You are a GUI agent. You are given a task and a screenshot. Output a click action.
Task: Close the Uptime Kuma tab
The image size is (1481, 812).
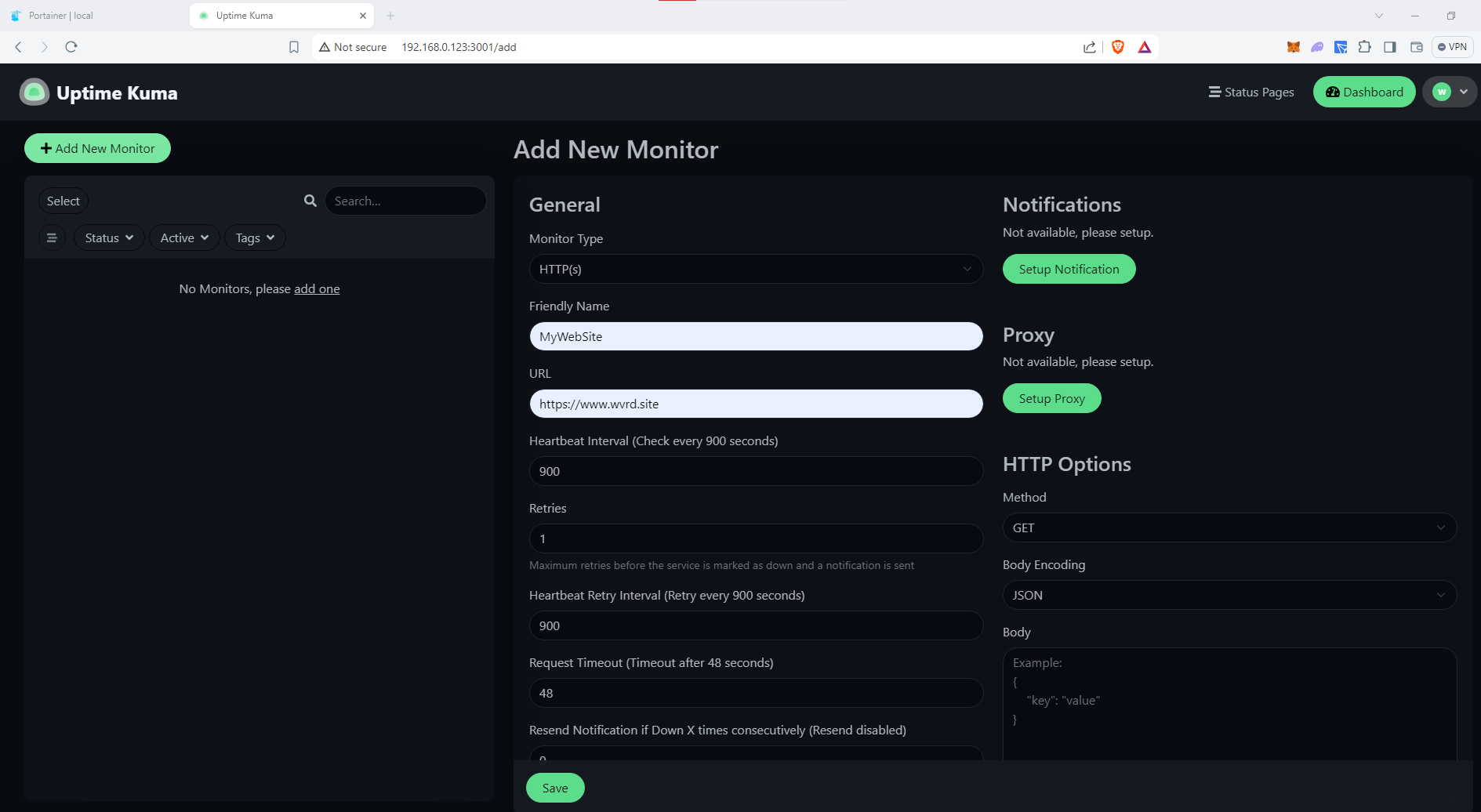(x=363, y=16)
